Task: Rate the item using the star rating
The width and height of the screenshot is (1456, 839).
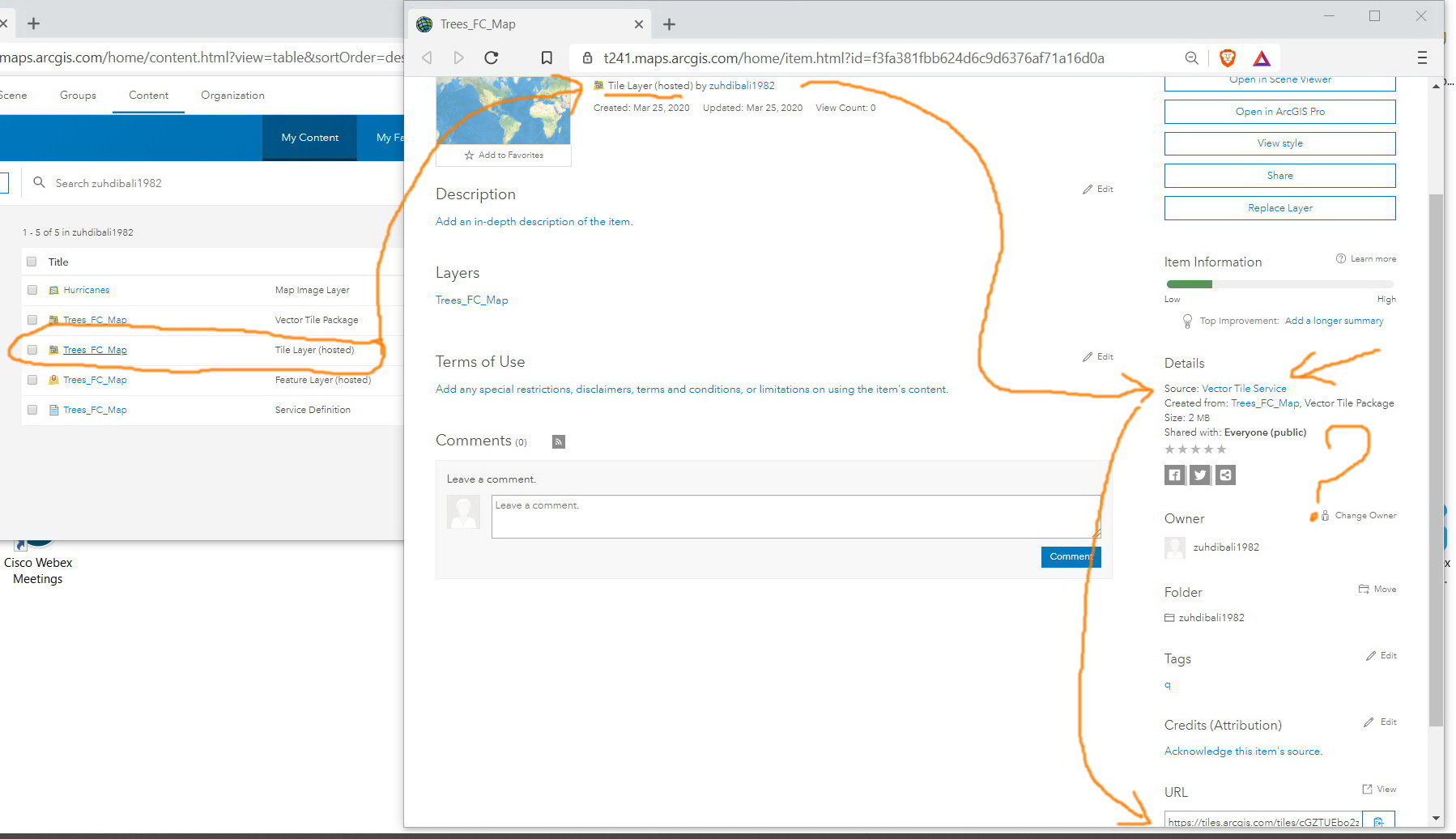Action: (1195, 449)
